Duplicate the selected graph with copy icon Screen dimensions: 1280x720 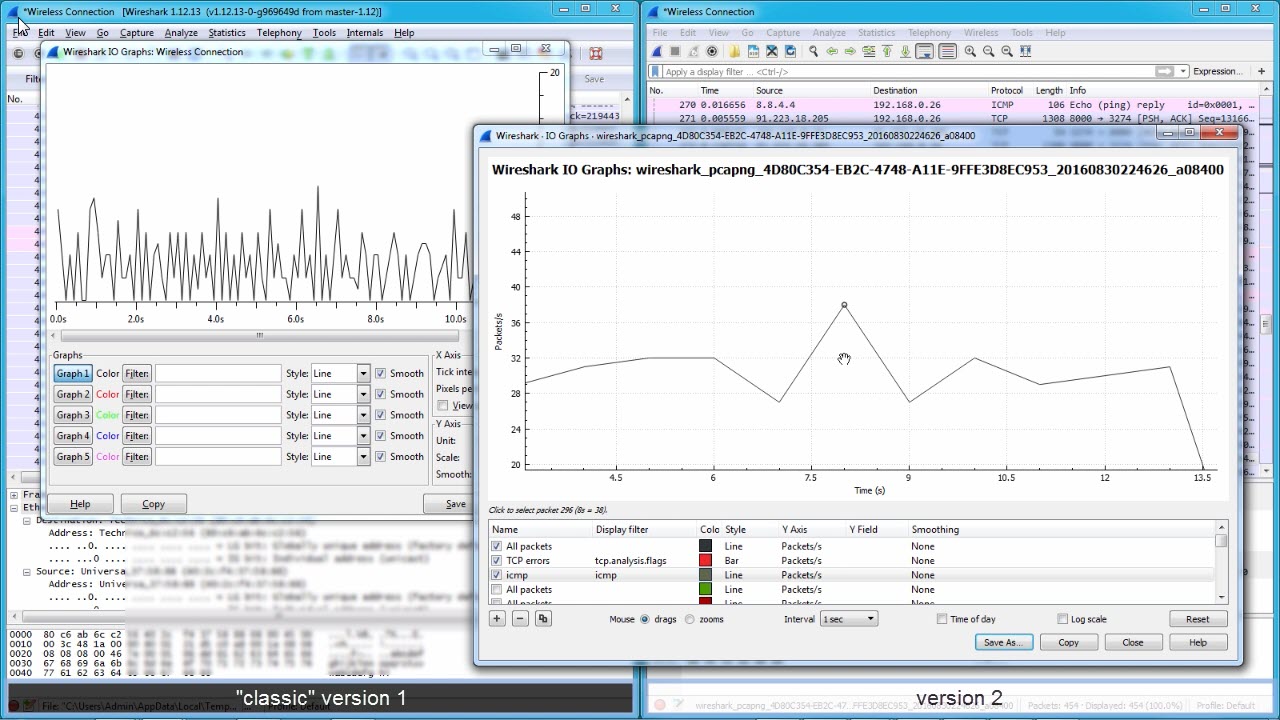pyautogui.click(x=543, y=619)
